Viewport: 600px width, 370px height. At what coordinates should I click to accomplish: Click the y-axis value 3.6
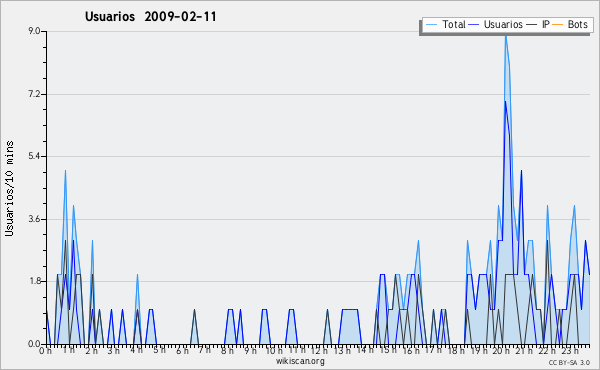pos(34,219)
